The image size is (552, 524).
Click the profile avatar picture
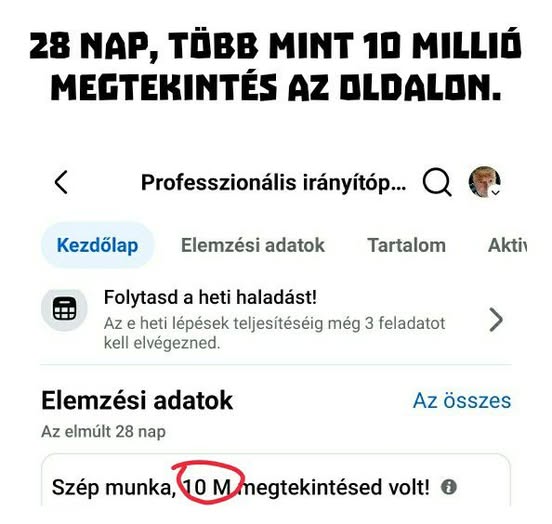pos(484,182)
